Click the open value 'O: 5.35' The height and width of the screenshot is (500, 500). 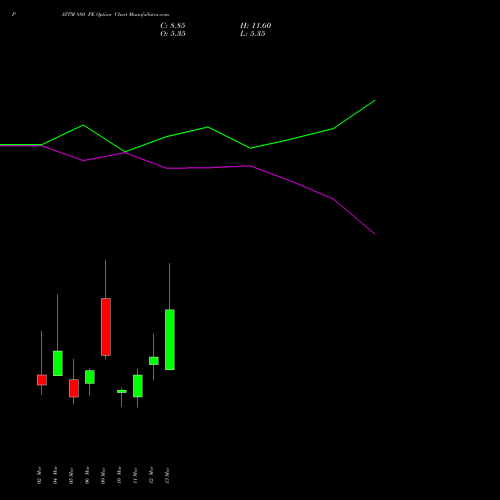click(173, 34)
